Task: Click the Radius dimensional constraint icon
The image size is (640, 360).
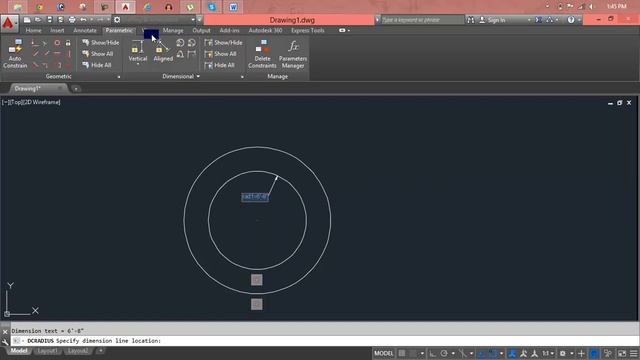Action: coord(180,43)
